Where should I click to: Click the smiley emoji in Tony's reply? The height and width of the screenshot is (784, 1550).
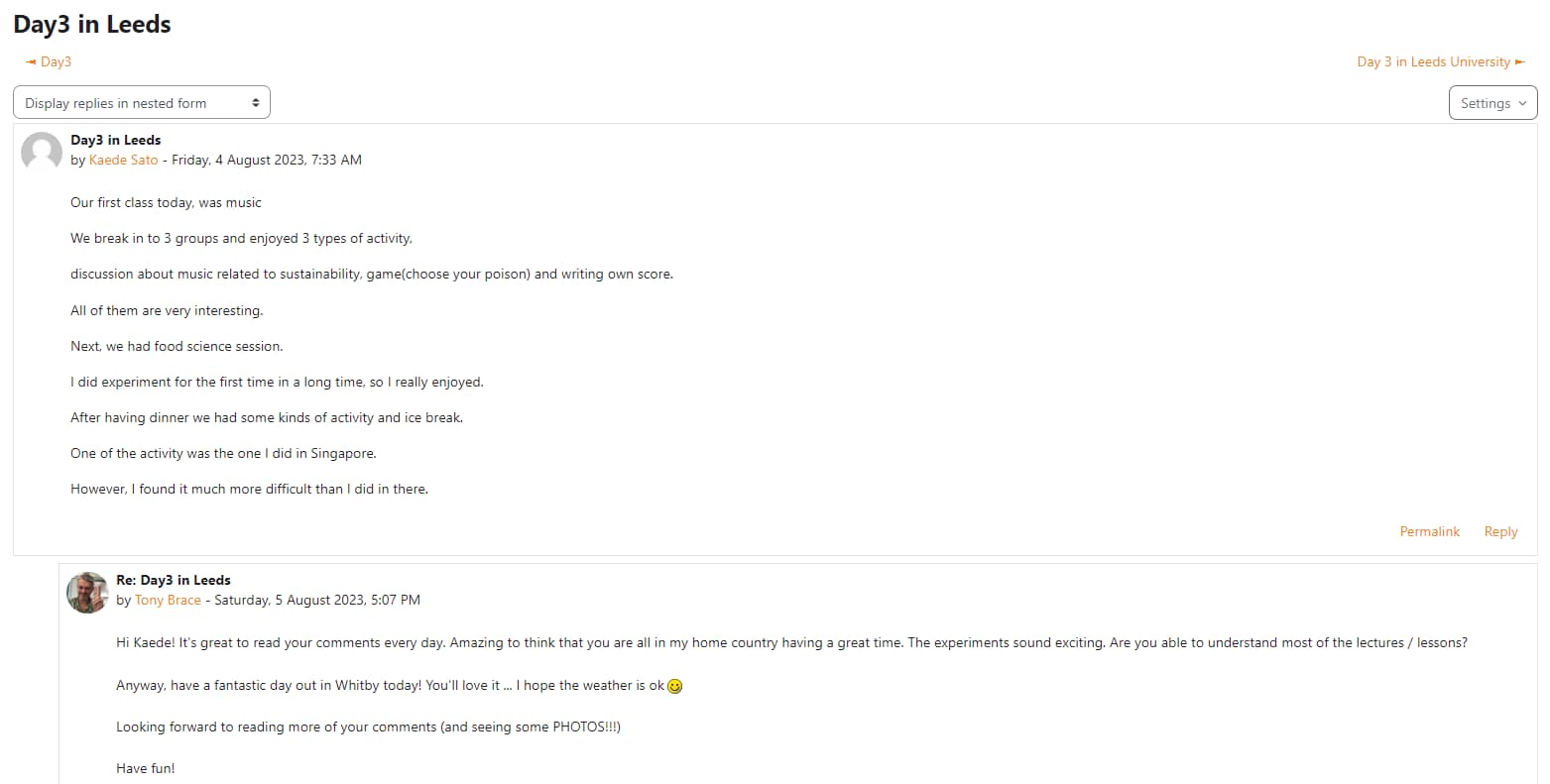675,686
